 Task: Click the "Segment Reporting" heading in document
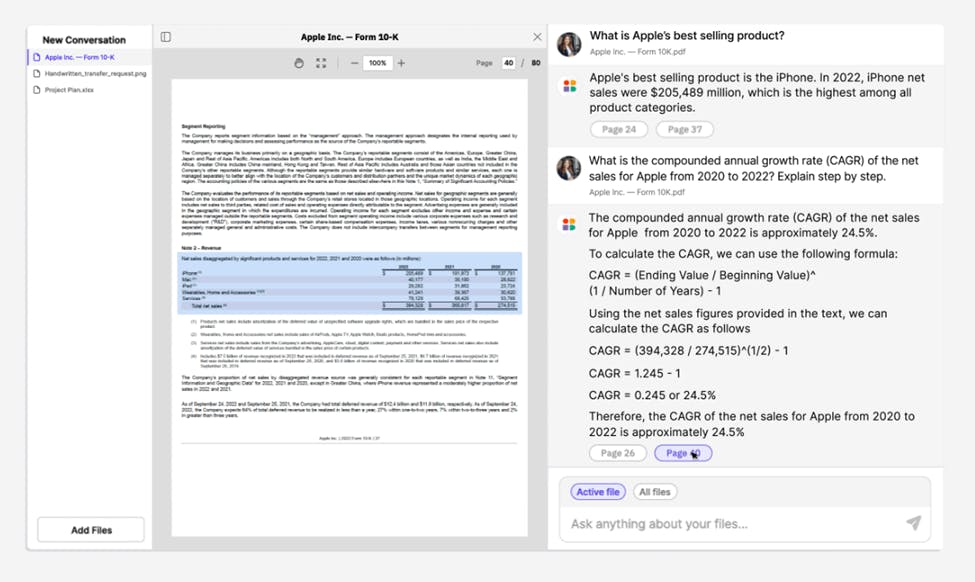(203, 126)
